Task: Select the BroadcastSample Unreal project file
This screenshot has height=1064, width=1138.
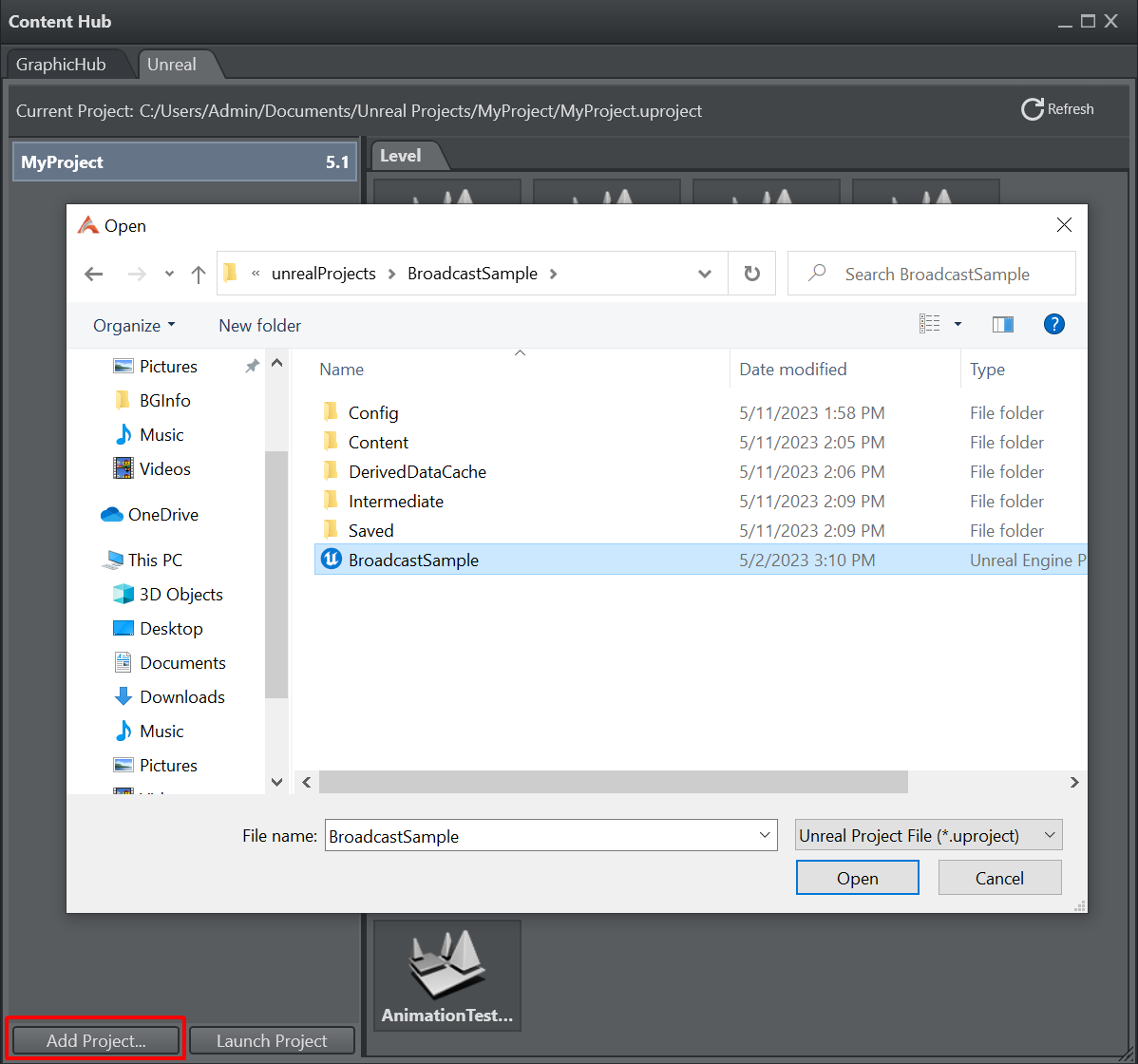Action: click(x=413, y=560)
